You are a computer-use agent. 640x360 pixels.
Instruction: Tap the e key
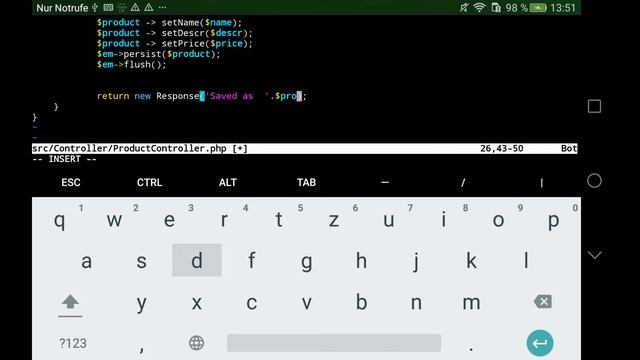[169, 220]
